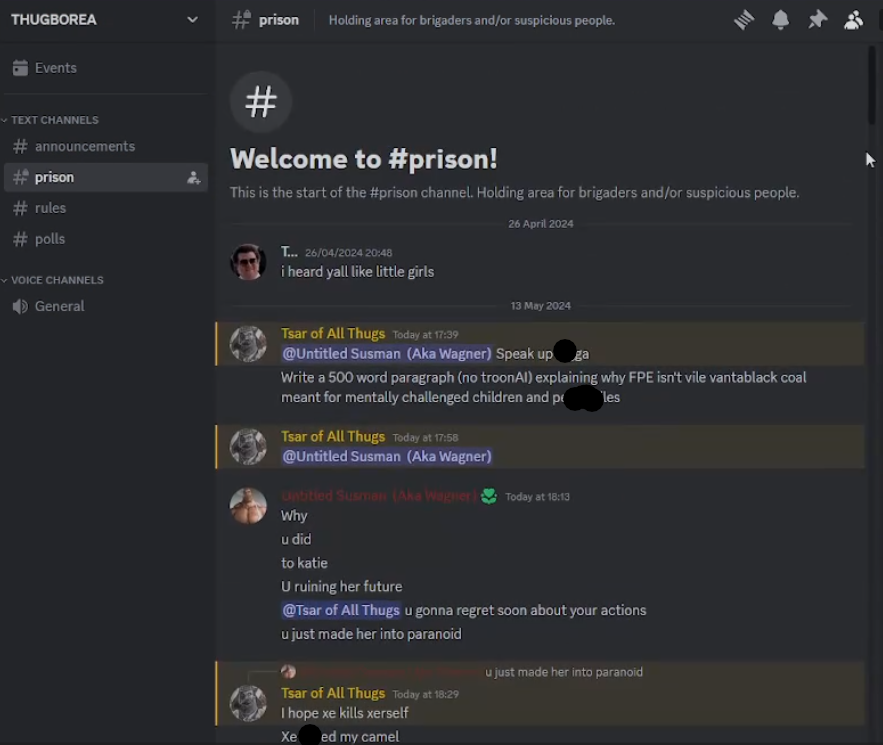Open the Untitled Susman username at 18:13
Screen dimensions: 883x745
[x=379, y=496]
